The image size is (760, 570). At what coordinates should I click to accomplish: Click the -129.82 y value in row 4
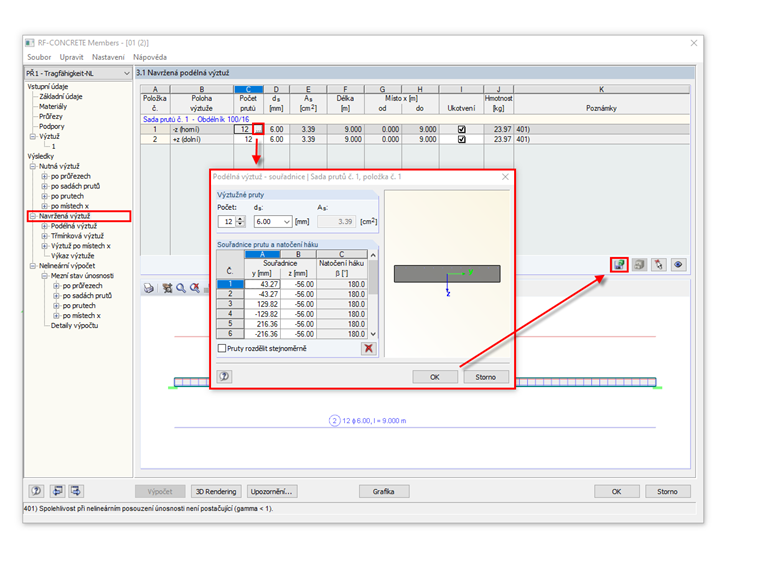click(x=263, y=314)
